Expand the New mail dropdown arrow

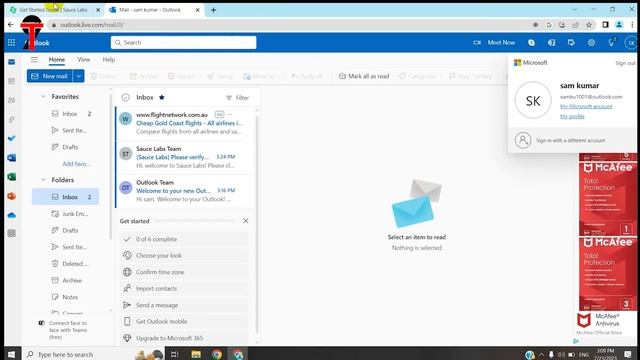pyautogui.click(x=79, y=76)
